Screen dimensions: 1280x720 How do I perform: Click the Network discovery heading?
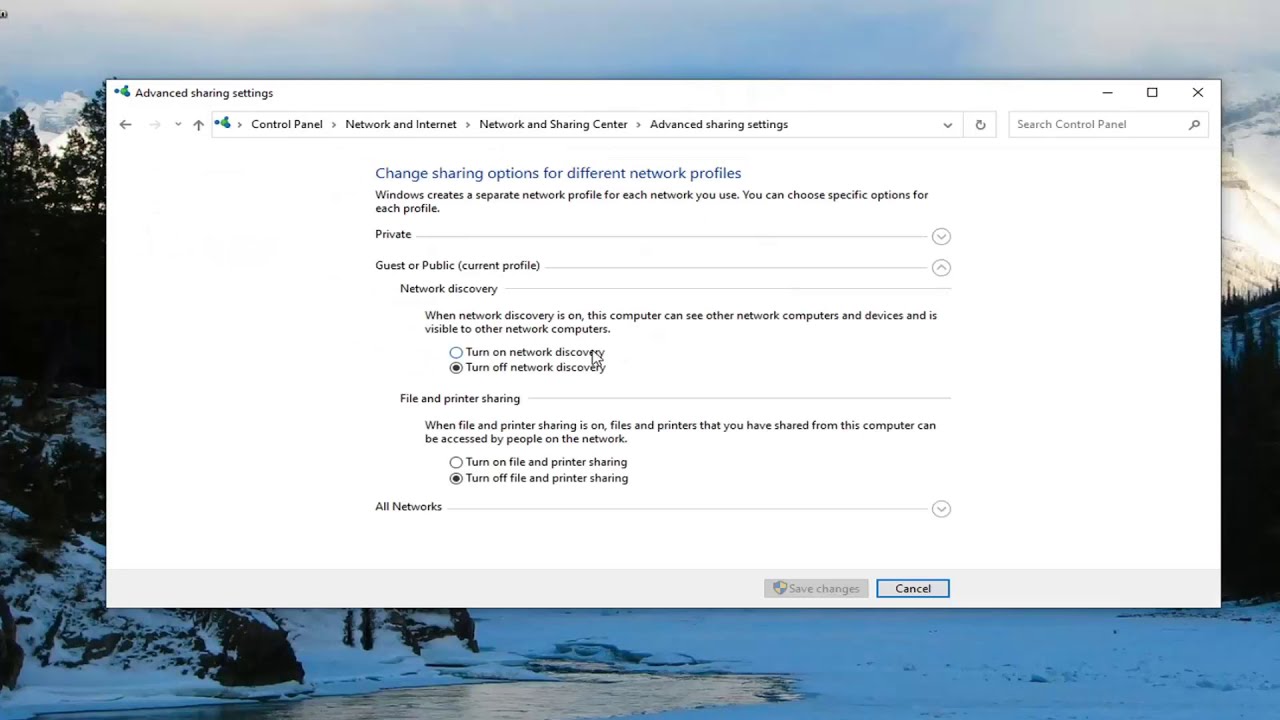click(448, 288)
